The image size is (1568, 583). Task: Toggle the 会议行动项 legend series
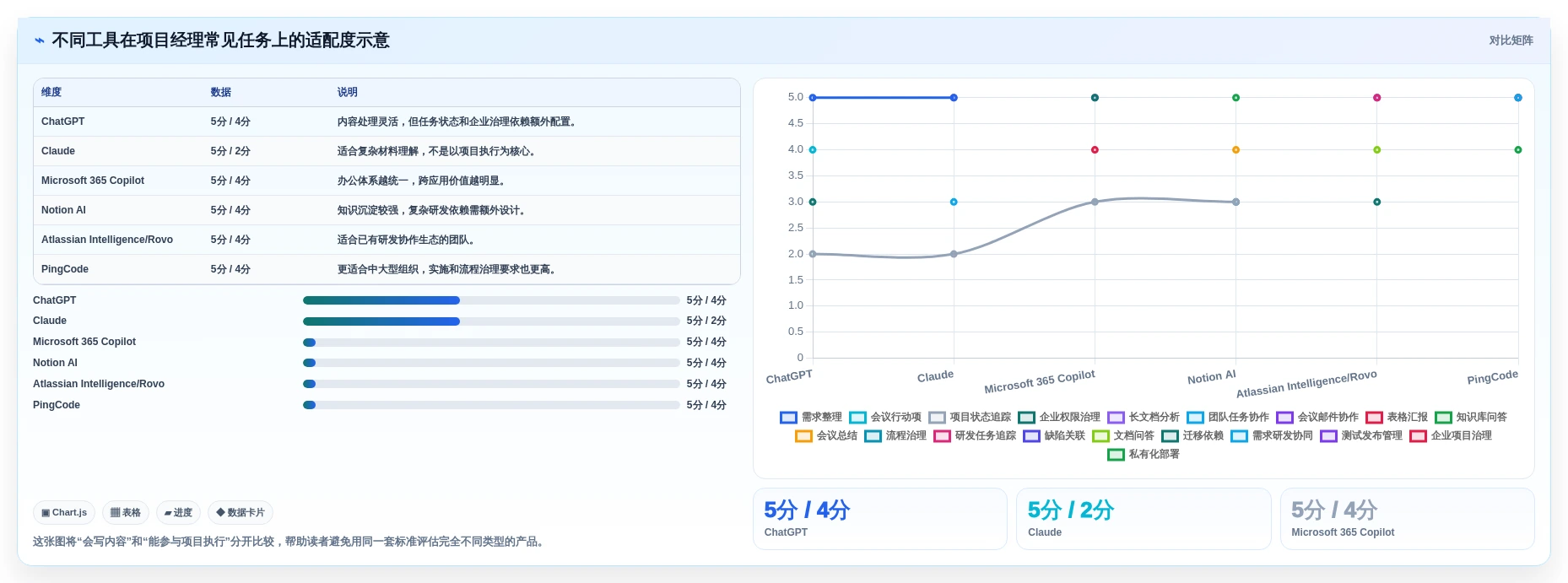[x=885, y=417]
